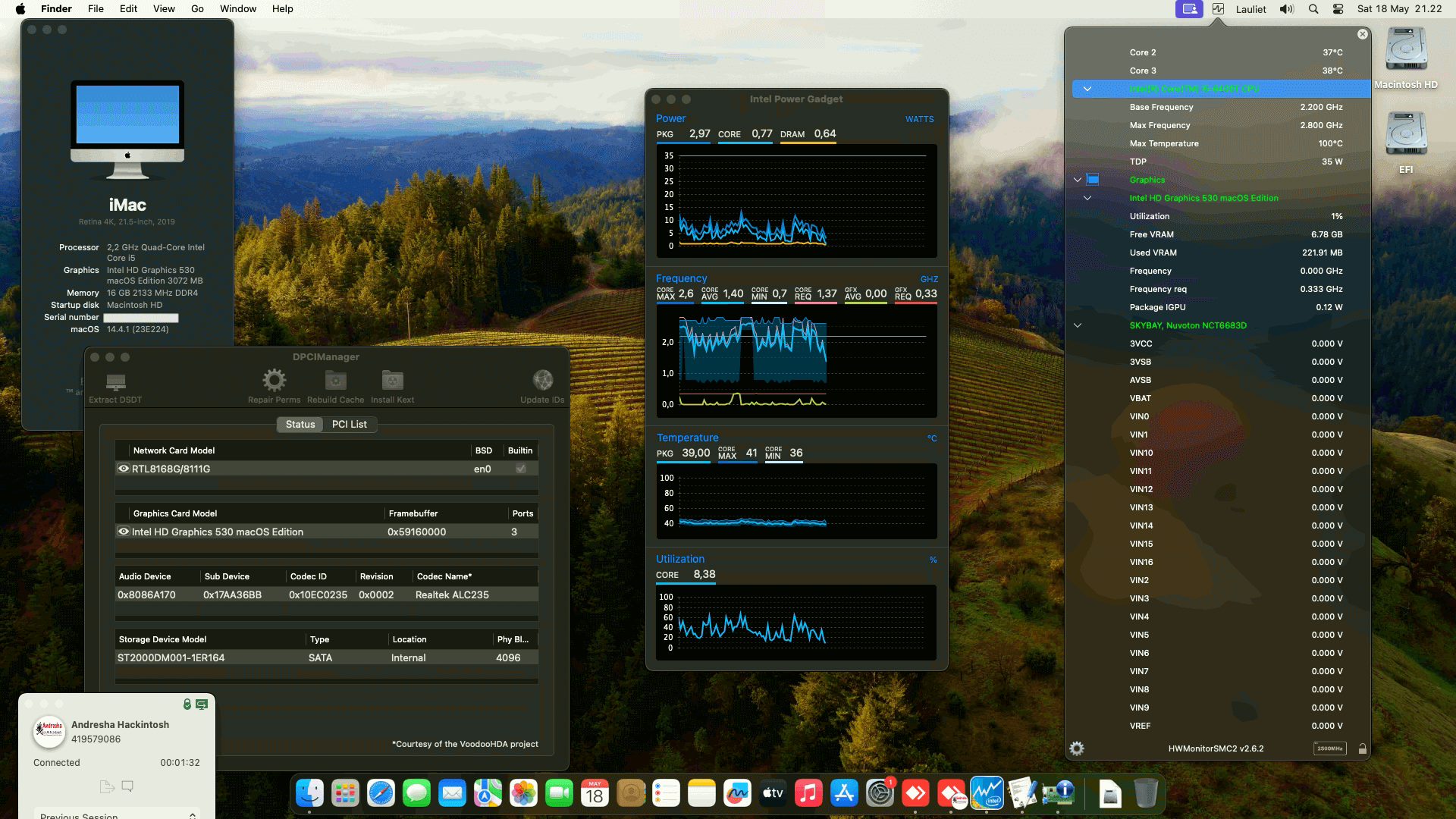Toggle the Builtin checkbox for en0
This screenshot has height=819, width=1456.
coord(520,469)
